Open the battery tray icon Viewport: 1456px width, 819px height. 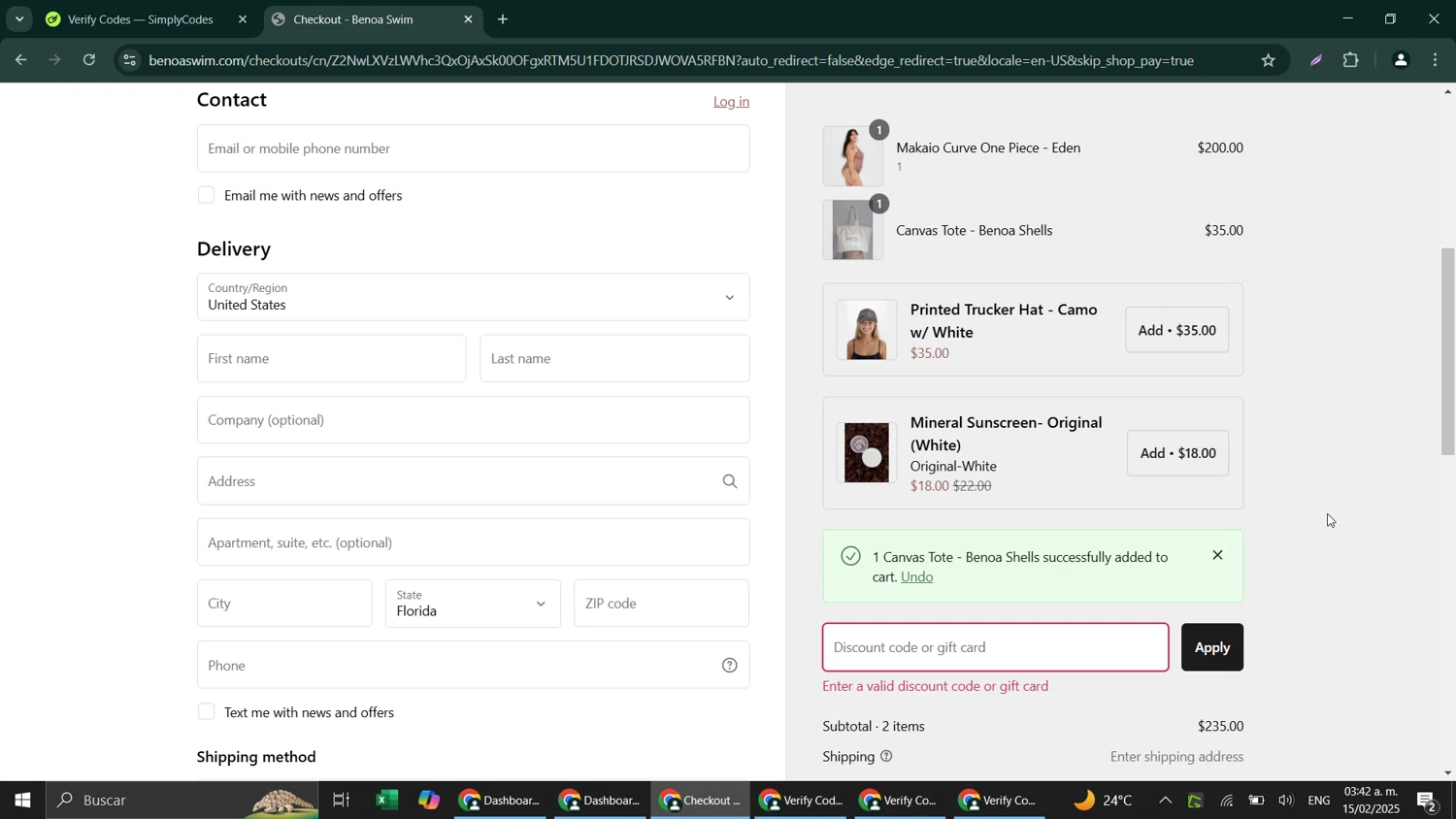click(x=1256, y=801)
